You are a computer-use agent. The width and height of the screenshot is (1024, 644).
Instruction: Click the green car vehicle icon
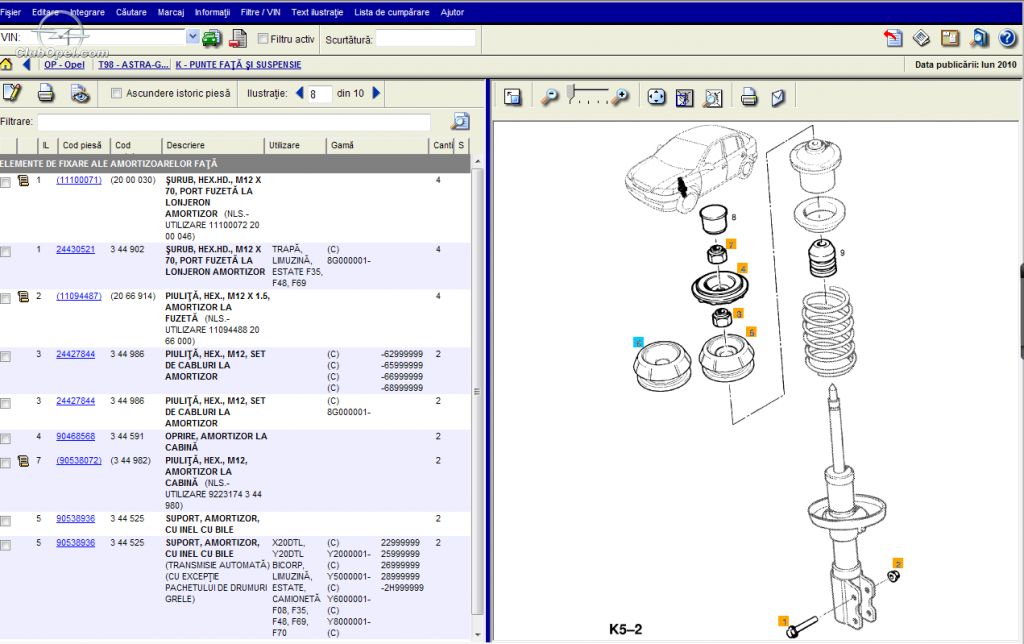(x=212, y=39)
